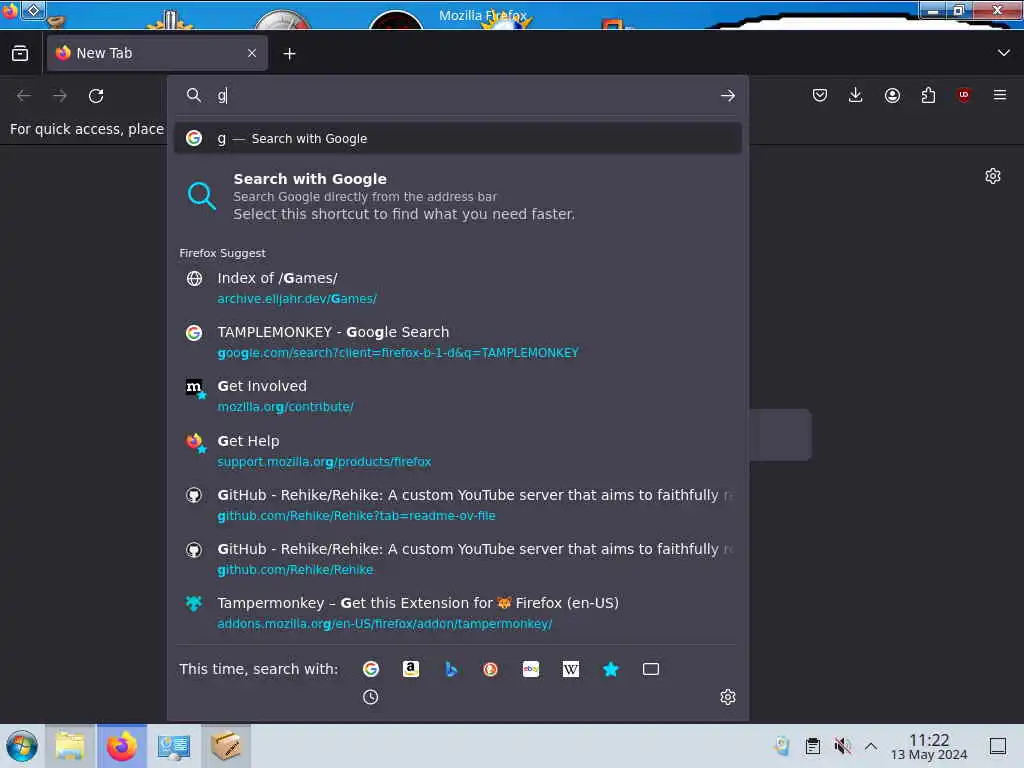Go forward one page
Image resolution: width=1024 pixels, height=768 pixels.
click(x=60, y=96)
